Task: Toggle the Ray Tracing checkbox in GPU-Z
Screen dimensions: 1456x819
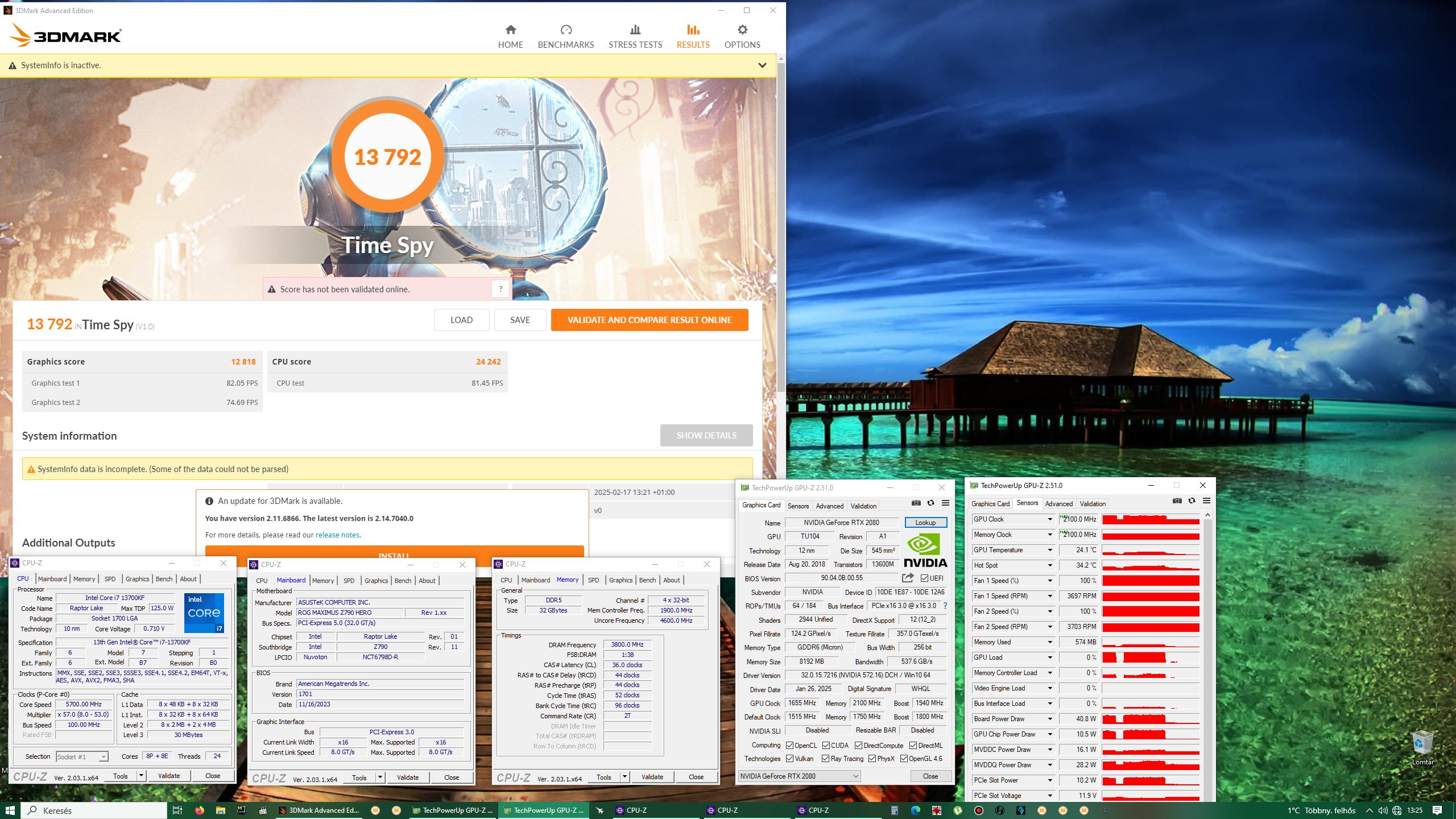Action: pyautogui.click(x=825, y=759)
